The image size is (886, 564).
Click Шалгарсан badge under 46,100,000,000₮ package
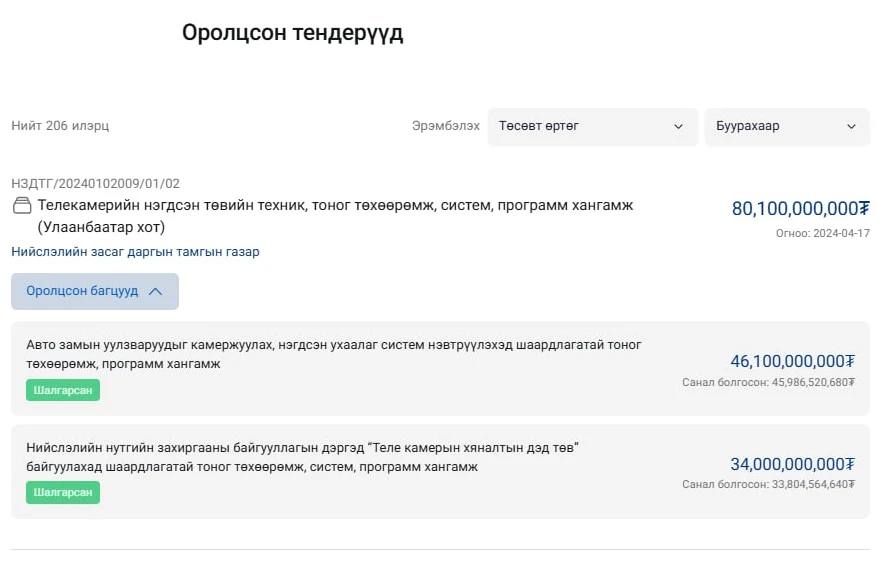[63, 390]
